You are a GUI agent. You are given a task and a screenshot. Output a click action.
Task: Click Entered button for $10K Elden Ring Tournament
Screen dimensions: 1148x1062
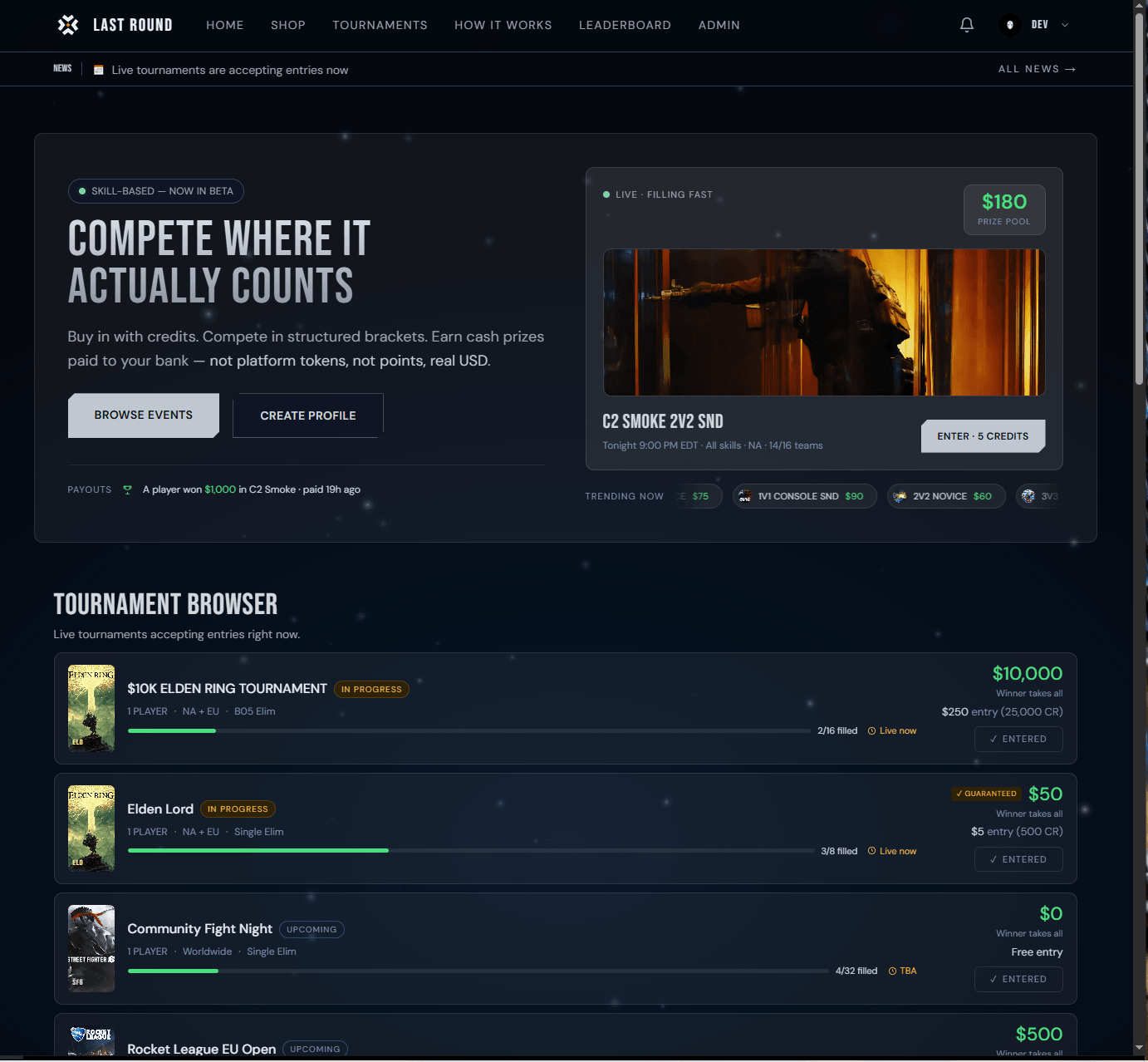pos(1018,739)
